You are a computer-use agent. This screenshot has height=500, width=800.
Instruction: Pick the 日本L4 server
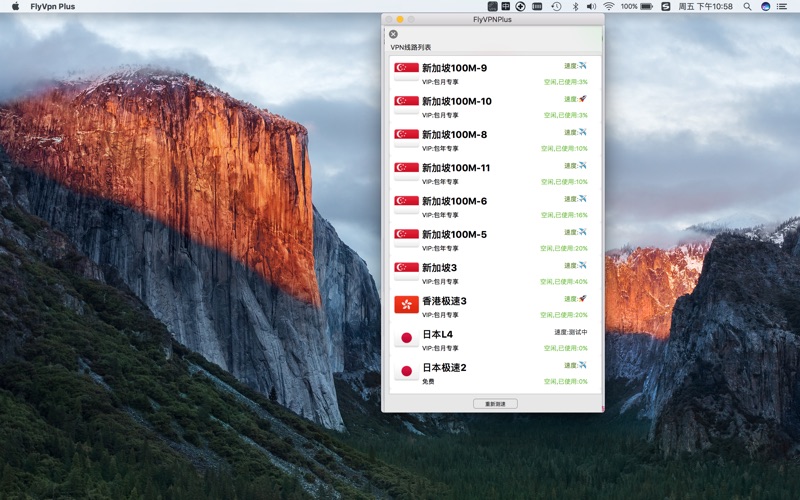[495, 340]
